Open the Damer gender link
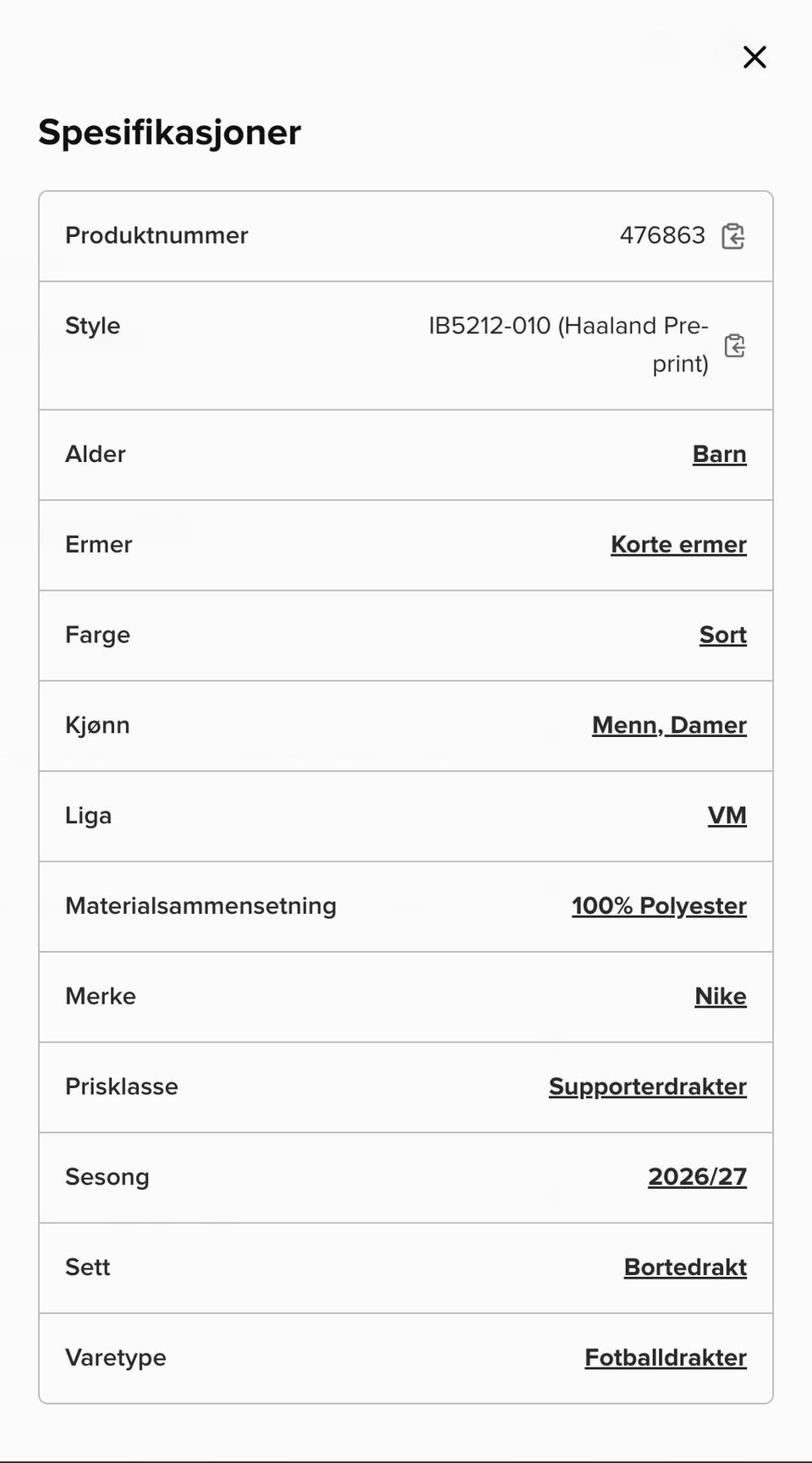This screenshot has width=812, height=1463. pyautogui.click(x=708, y=725)
